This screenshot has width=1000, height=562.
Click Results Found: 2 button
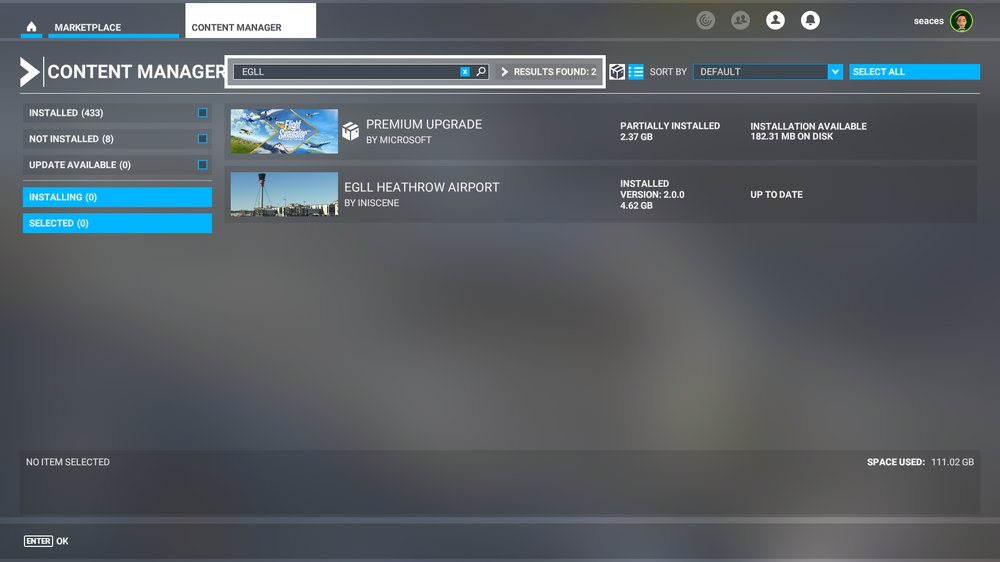coord(548,71)
